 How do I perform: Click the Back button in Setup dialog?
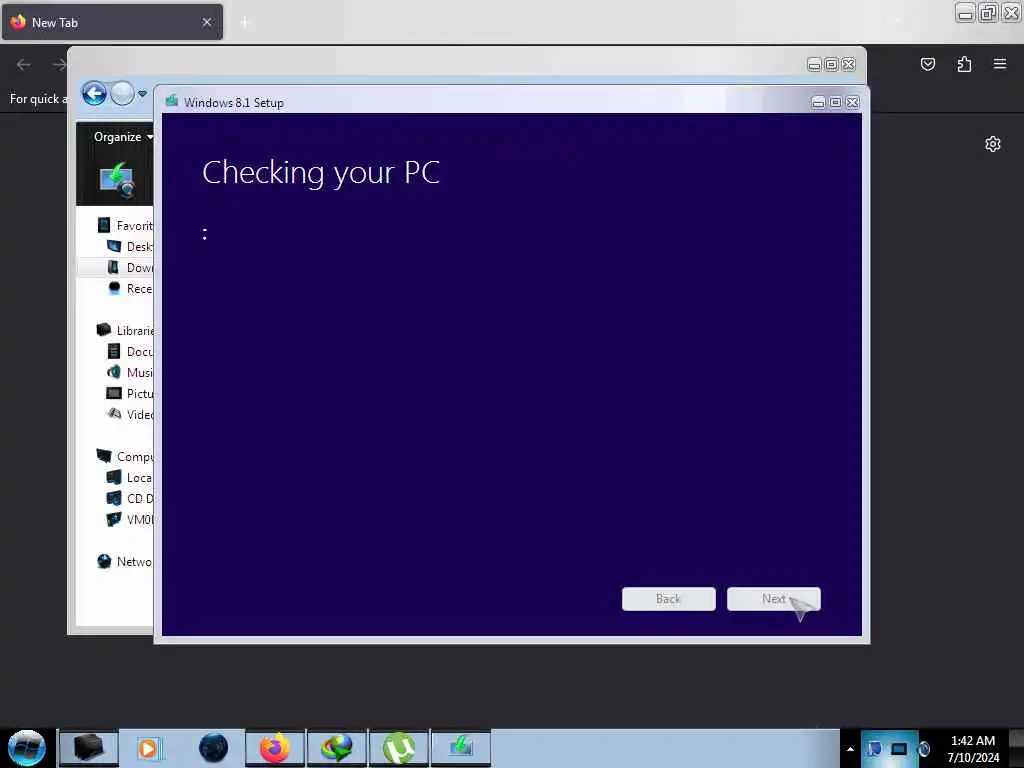point(668,599)
